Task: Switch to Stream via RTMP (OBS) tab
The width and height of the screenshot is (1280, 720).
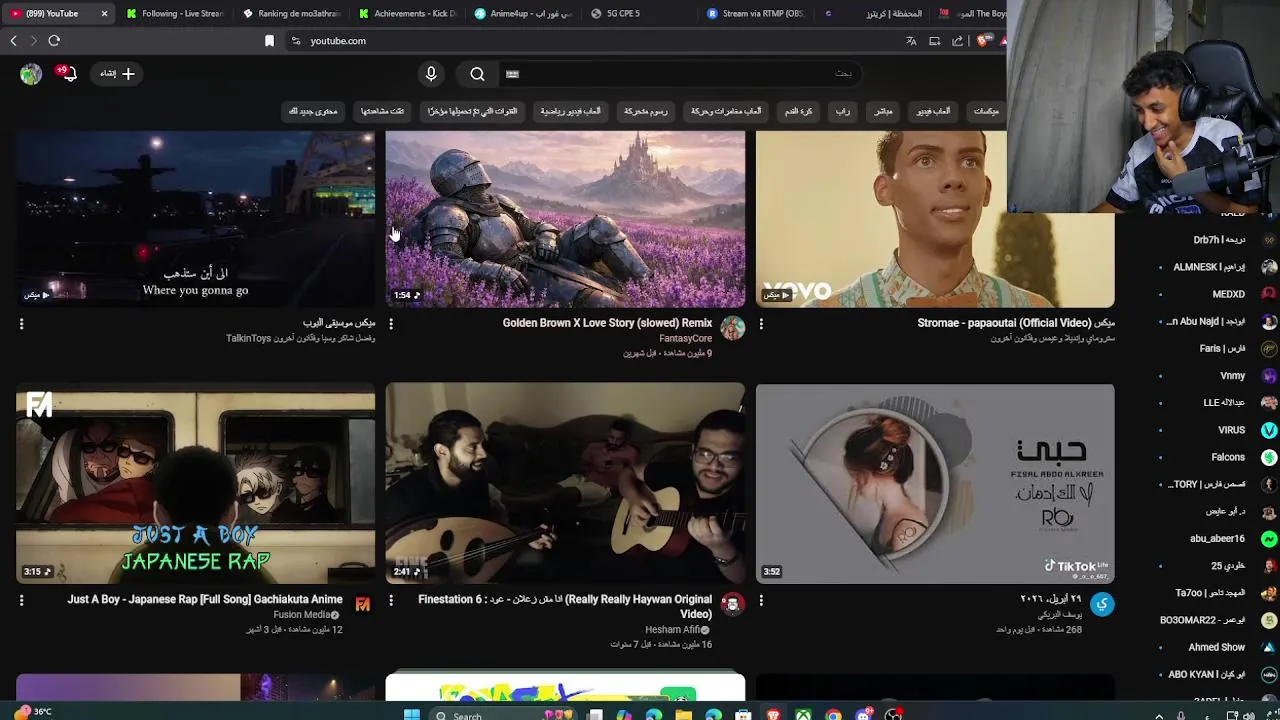Action: (756, 13)
